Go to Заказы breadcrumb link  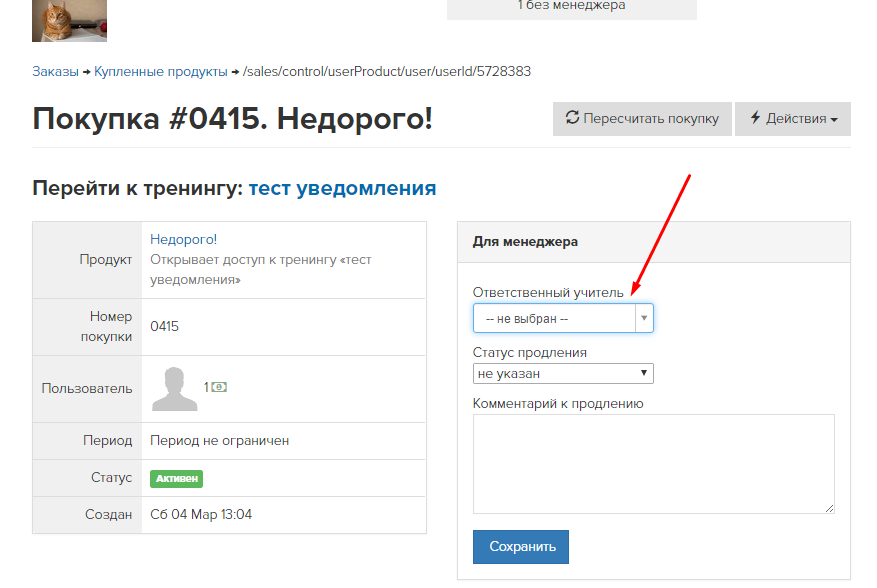55,72
